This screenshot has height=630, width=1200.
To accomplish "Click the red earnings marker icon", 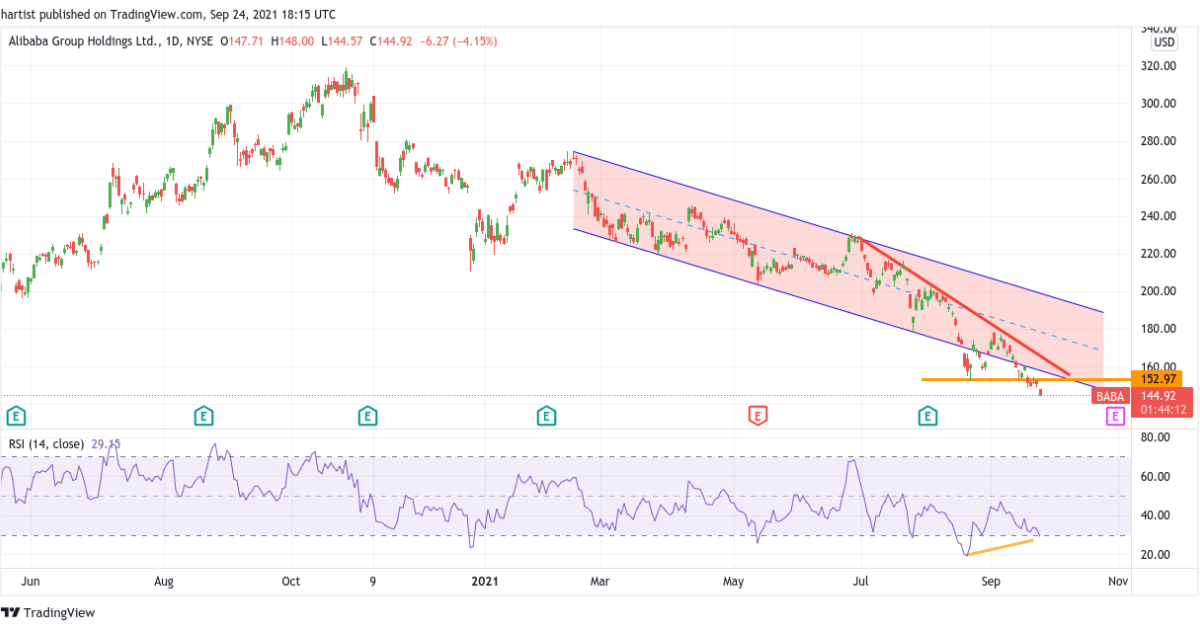I will 758,414.
